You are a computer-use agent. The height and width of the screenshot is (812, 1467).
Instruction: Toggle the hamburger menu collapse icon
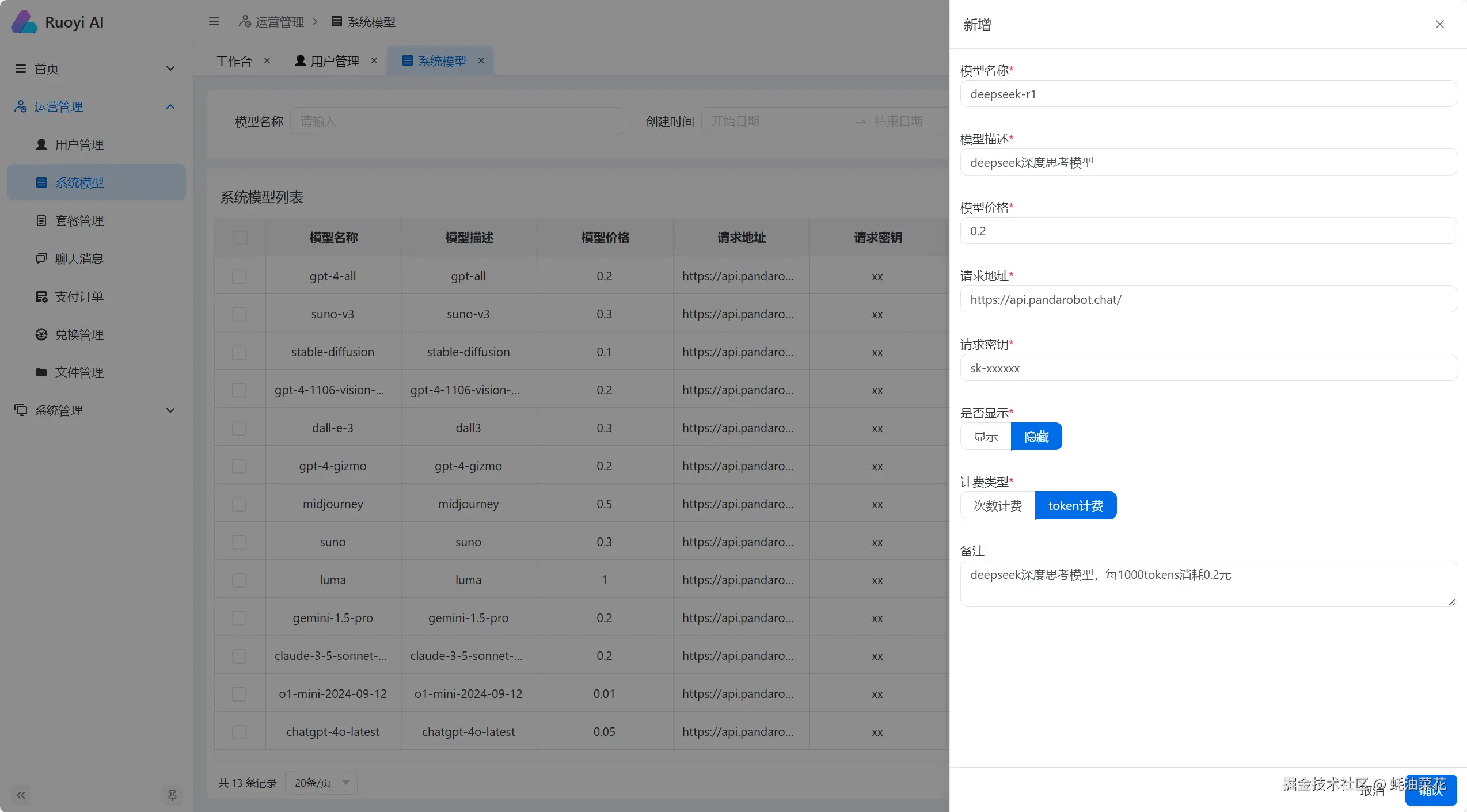(x=214, y=22)
